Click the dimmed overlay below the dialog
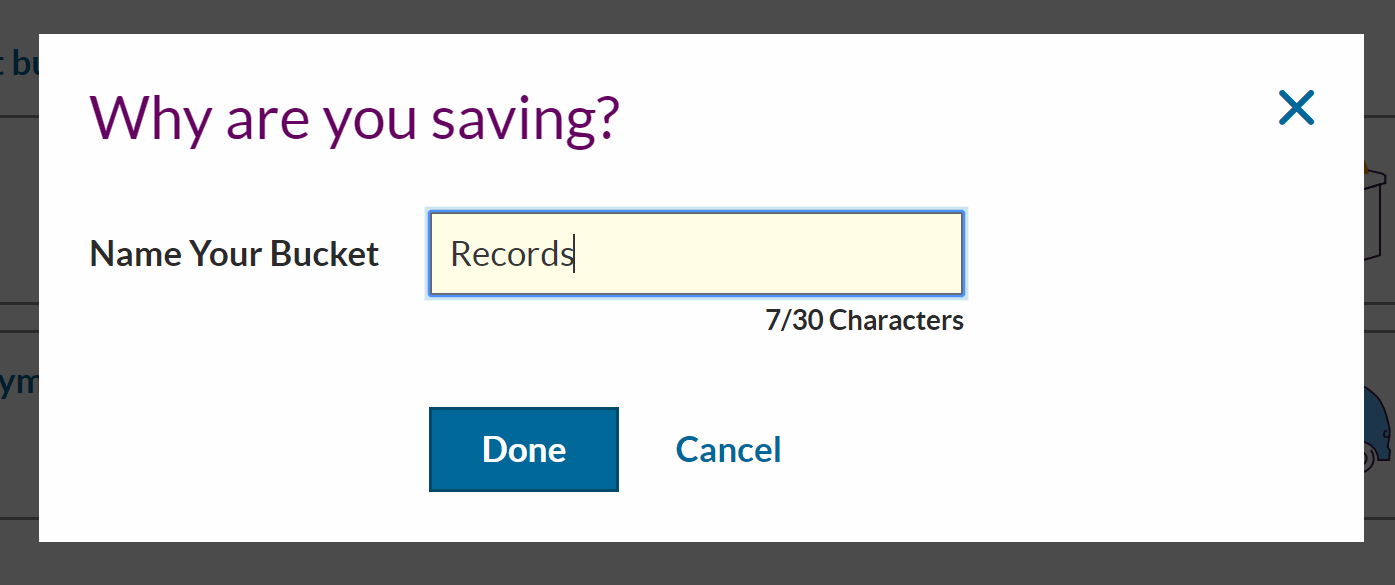This screenshot has width=1395, height=585. click(x=700, y=565)
